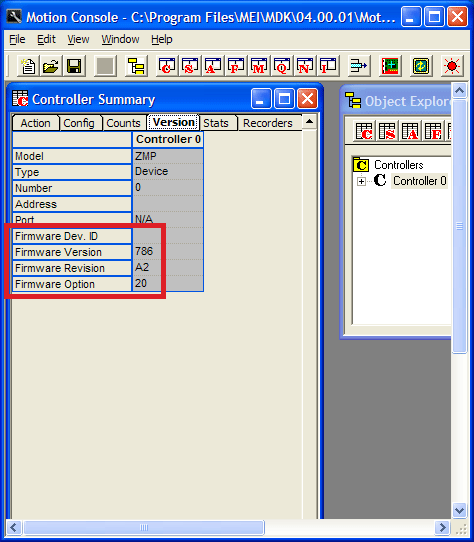Click the horizontal scrollbar right arrow
Viewport: 474px width, 542px height.
(442, 528)
